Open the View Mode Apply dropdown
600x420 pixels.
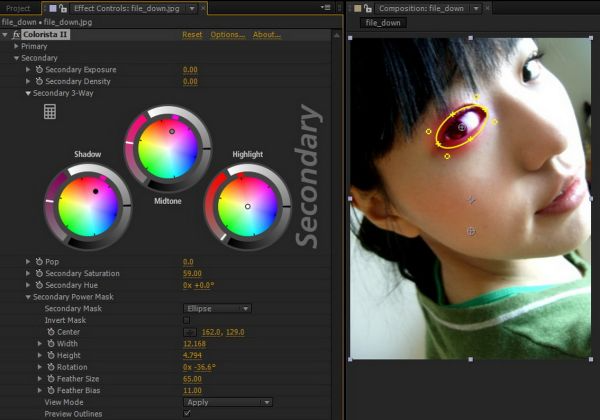point(228,402)
